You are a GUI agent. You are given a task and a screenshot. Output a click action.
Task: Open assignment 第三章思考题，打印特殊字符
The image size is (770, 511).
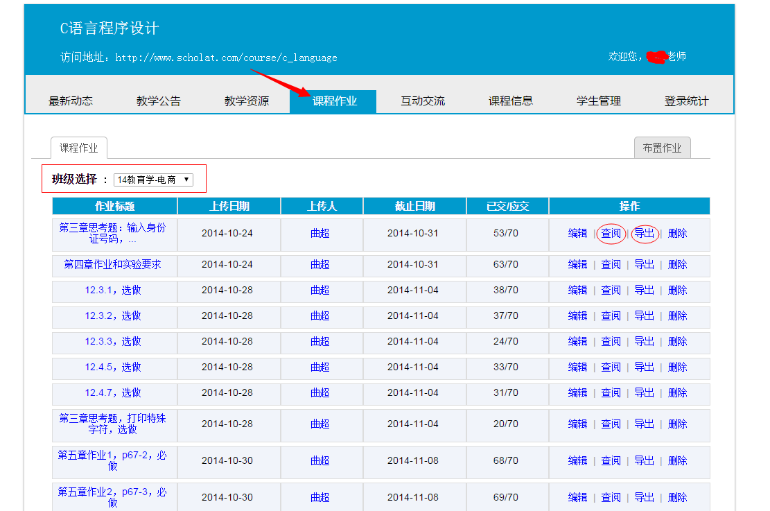113,424
